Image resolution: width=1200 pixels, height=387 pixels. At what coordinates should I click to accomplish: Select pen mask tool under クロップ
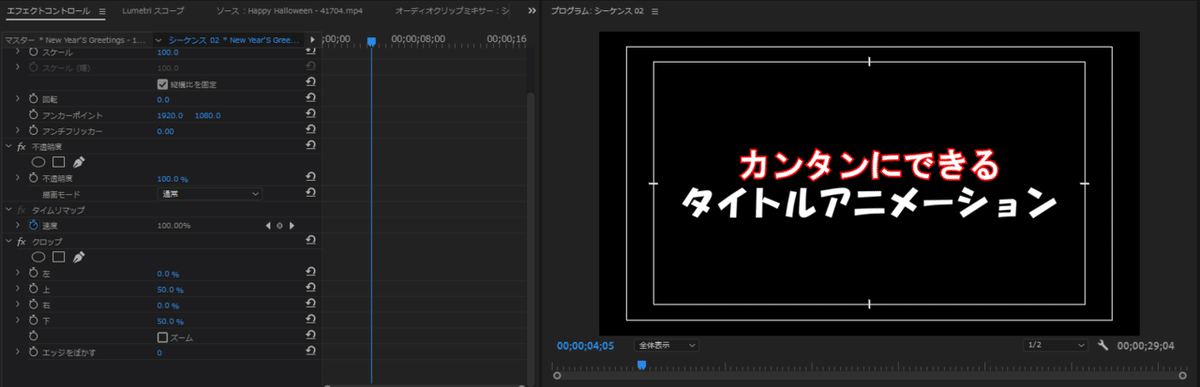point(79,257)
